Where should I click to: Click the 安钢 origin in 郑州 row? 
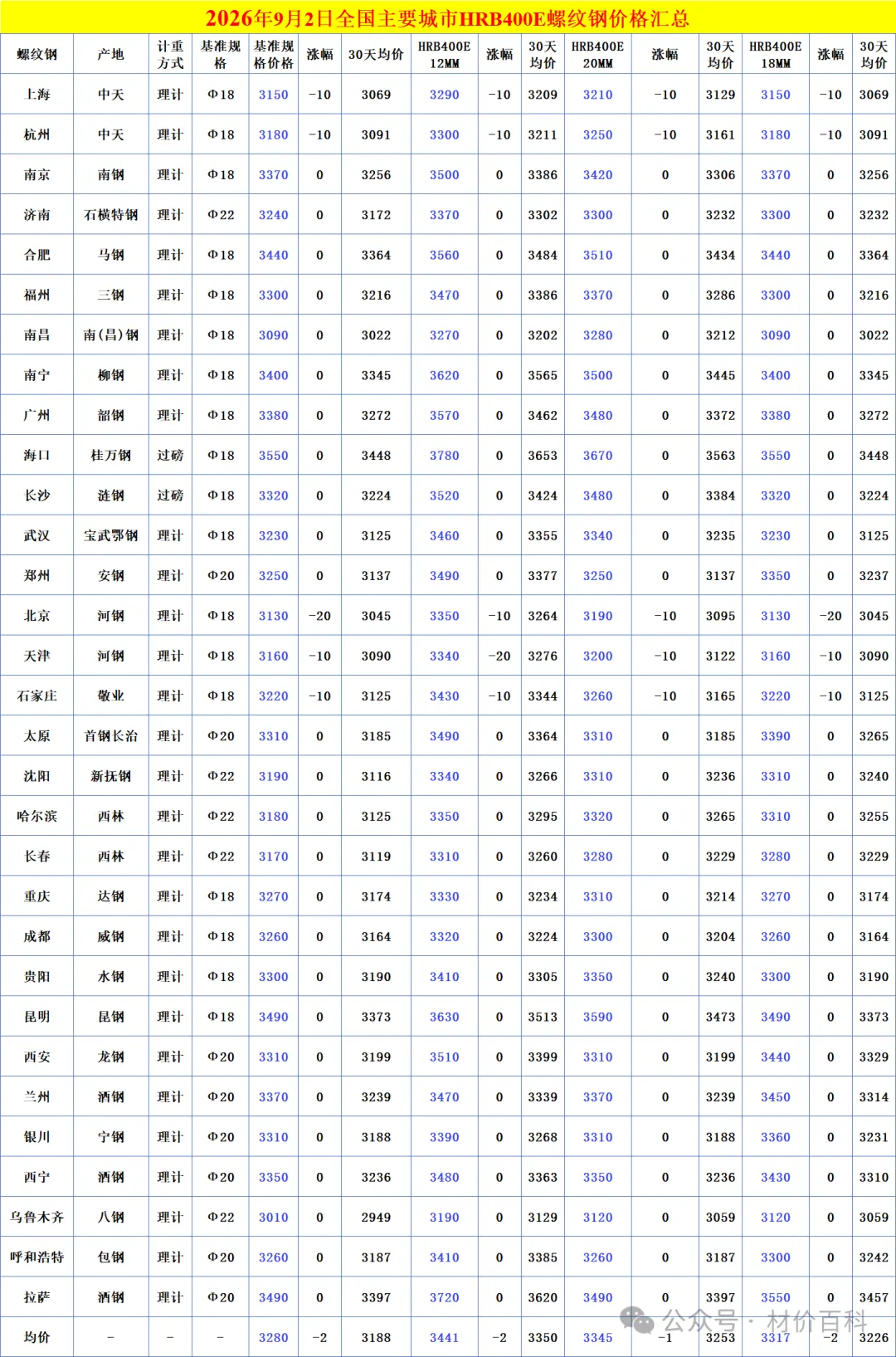point(111,575)
